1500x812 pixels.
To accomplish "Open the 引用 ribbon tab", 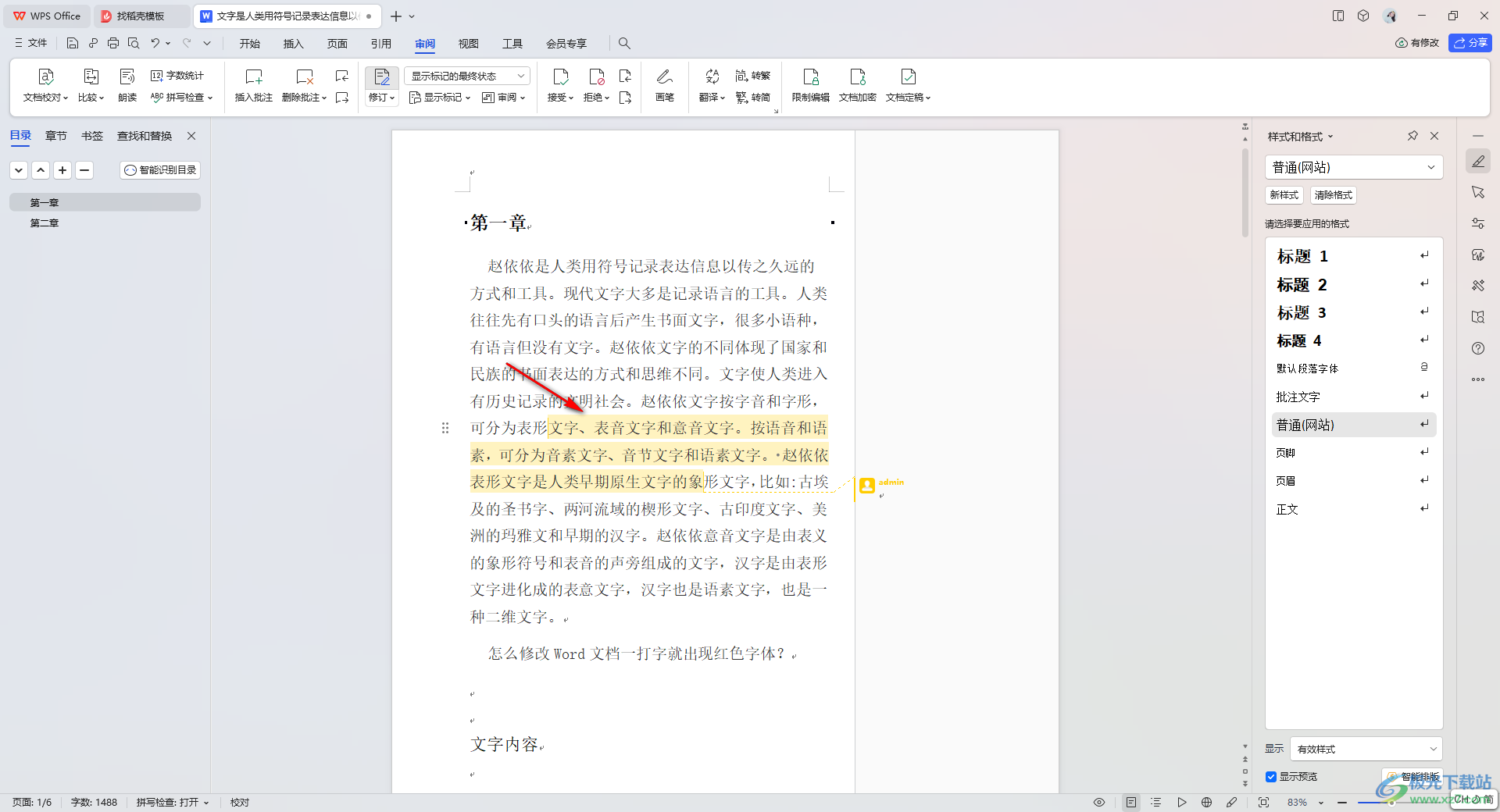I will coord(381,44).
